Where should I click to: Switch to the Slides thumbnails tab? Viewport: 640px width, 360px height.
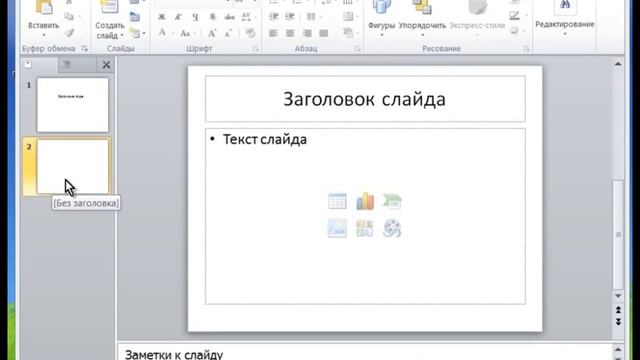point(40,64)
